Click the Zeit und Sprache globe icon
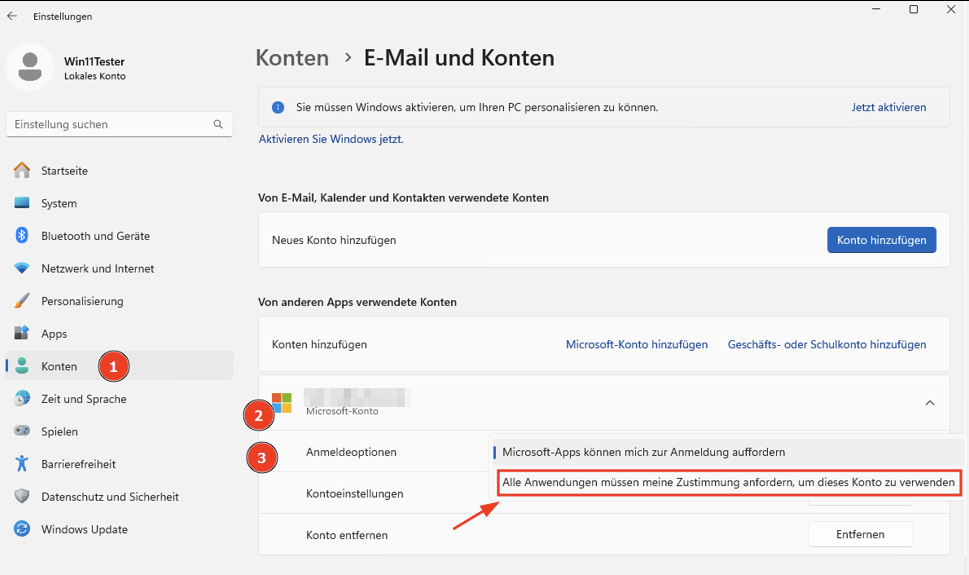 coord(22,399)
